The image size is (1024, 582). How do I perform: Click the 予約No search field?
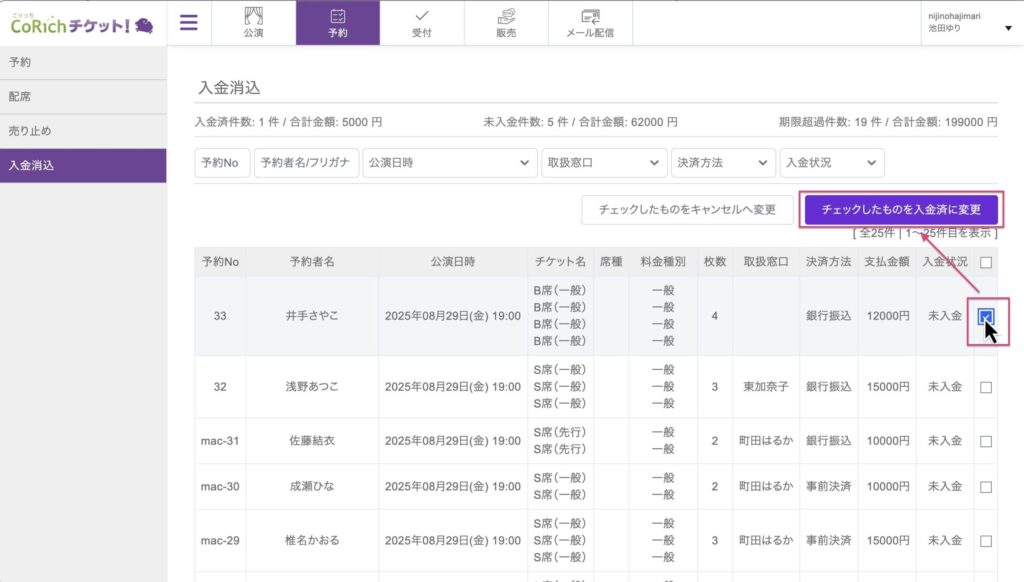[222, 163]
